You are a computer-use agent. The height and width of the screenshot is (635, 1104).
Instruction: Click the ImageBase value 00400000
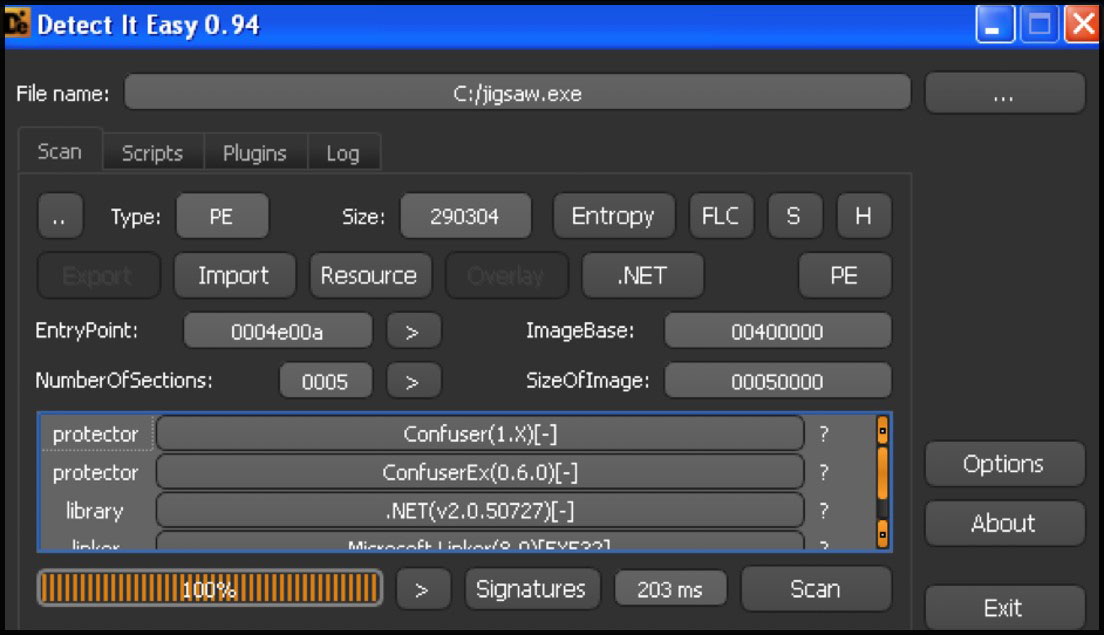(777, 331)
